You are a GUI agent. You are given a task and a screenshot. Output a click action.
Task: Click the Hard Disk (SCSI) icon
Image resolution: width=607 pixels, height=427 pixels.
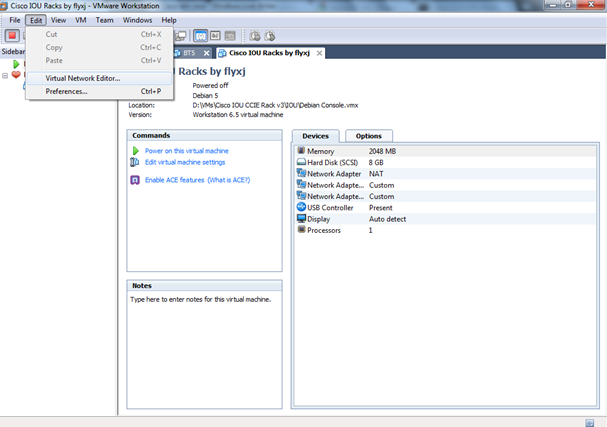pyautogui.click(x=301, y=162)
